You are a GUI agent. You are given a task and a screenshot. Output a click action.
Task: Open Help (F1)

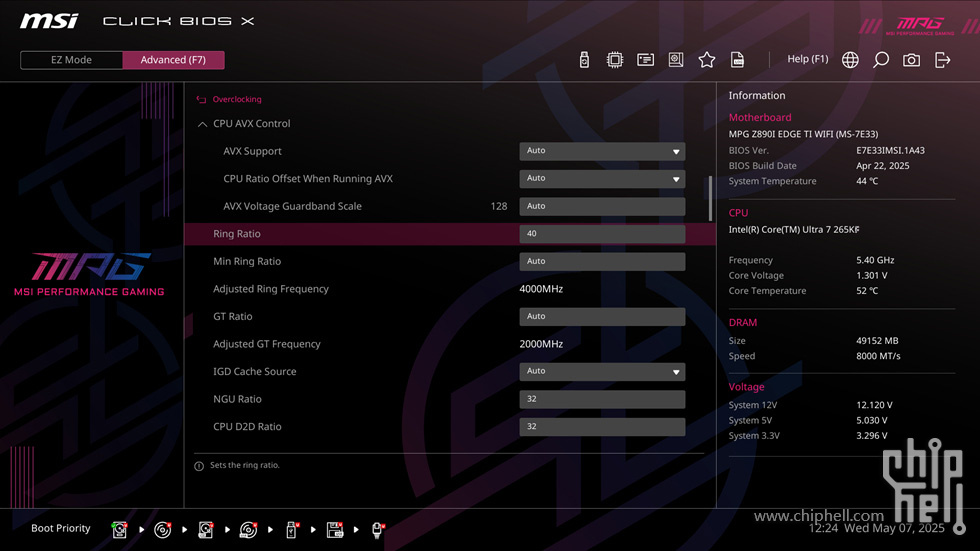(x=808, y=59)
